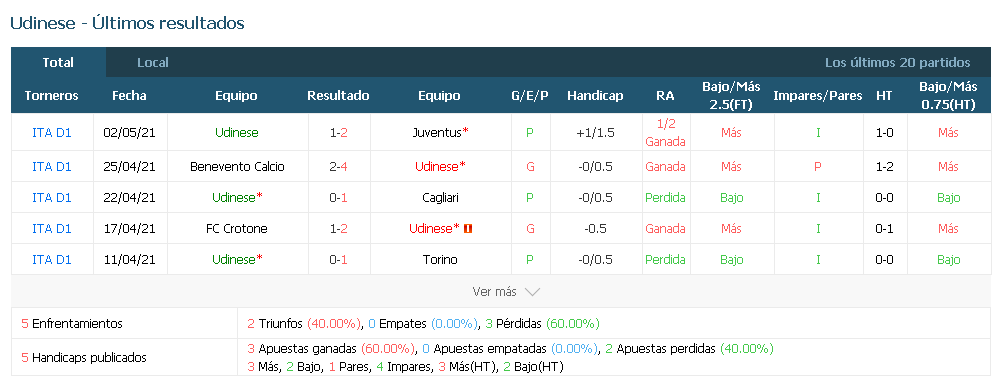The width and height of the screenshot is (1007, 390).
Task: Open Juventus team link
Action: coord(437,133)
